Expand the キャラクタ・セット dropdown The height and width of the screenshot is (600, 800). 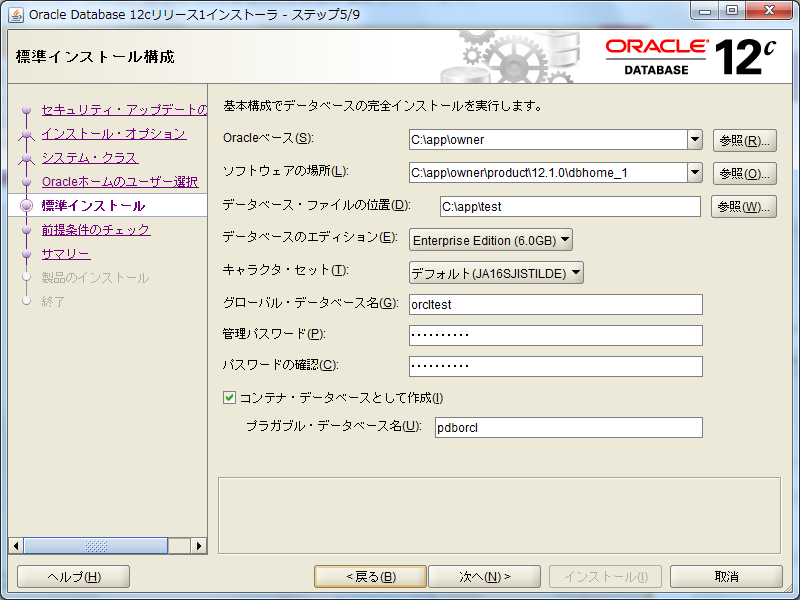click(496, 273)
